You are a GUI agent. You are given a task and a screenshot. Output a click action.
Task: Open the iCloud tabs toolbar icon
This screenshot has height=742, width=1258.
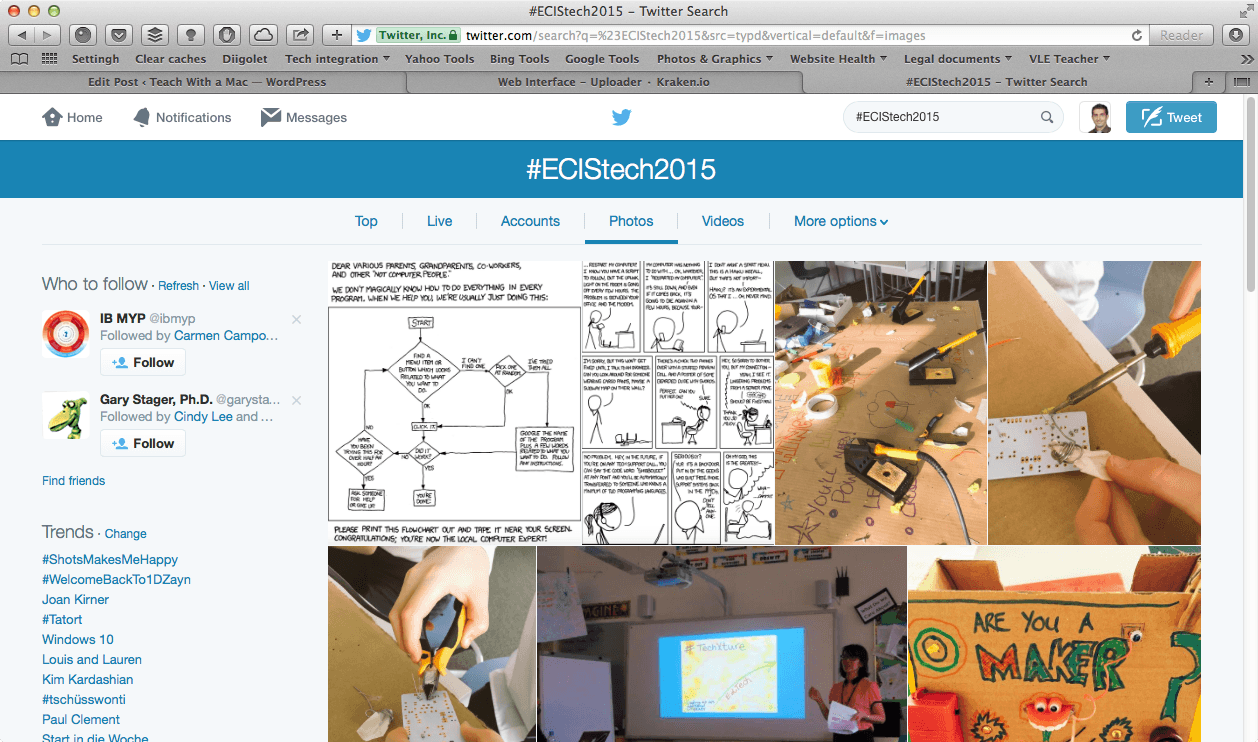point(262,35)
